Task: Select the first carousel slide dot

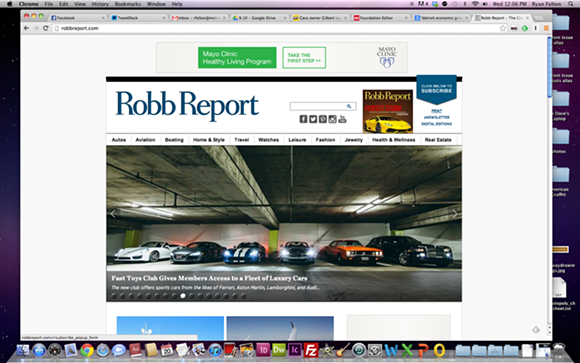Action: coord(114,296)
